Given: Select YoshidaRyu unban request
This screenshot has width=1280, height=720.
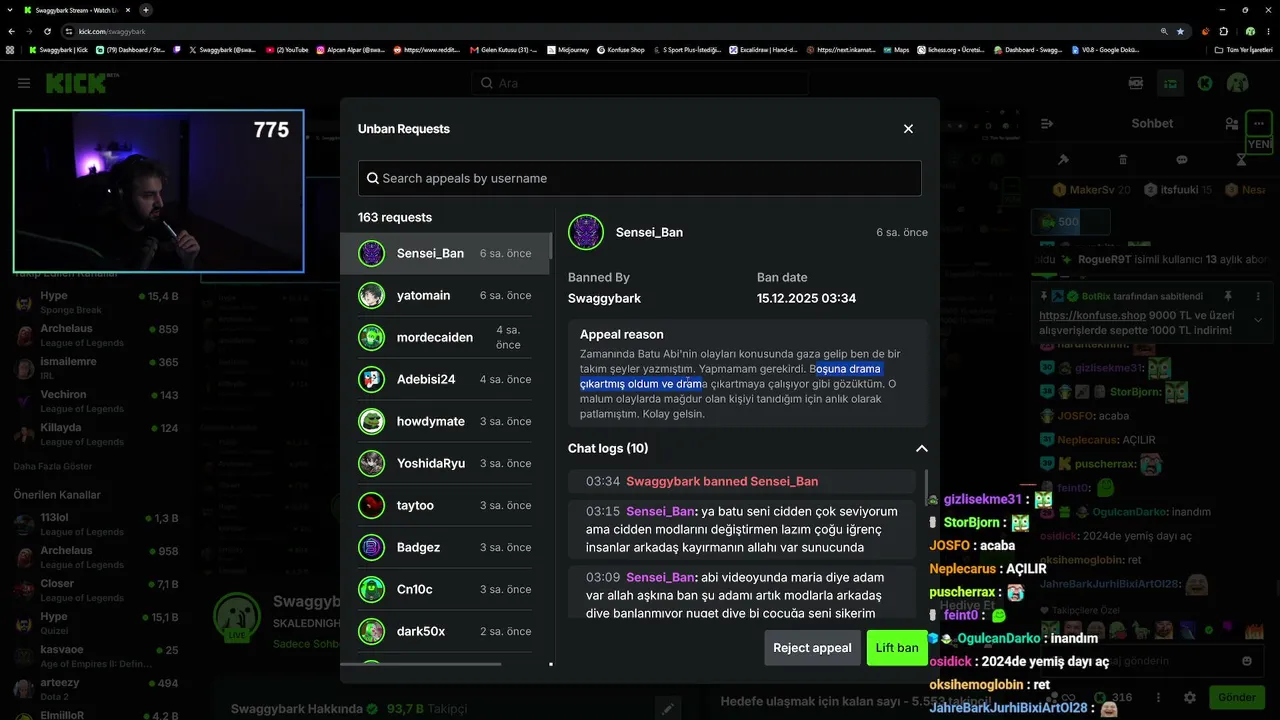Looking at the screenshot, I should (x=445, y=464).
